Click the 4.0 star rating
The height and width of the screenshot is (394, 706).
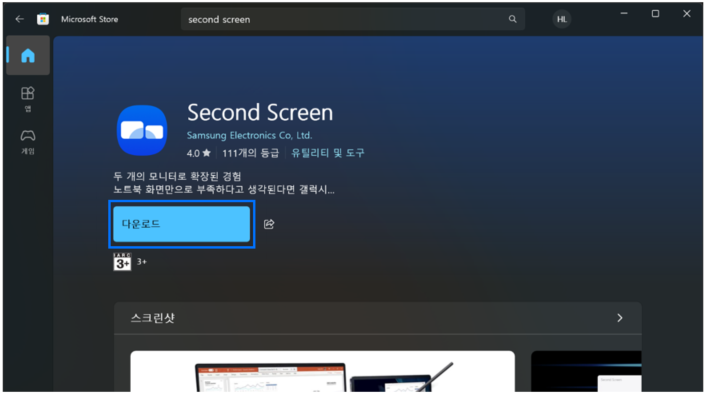pyautogui.click(x=199, y=153)
